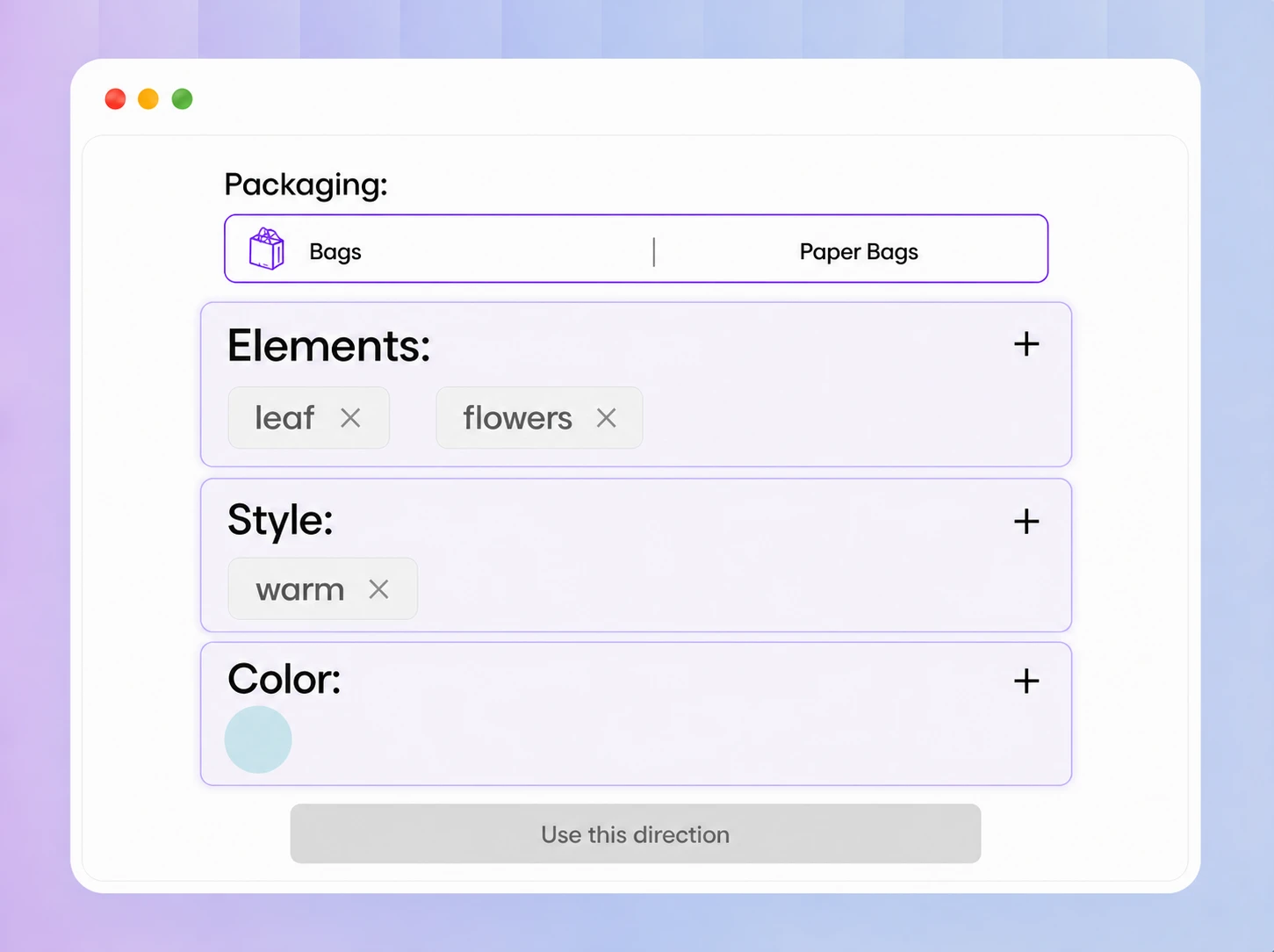Remove the warm style tag
The height and width of the screenshot is (952, 1274).
(378, 589)
